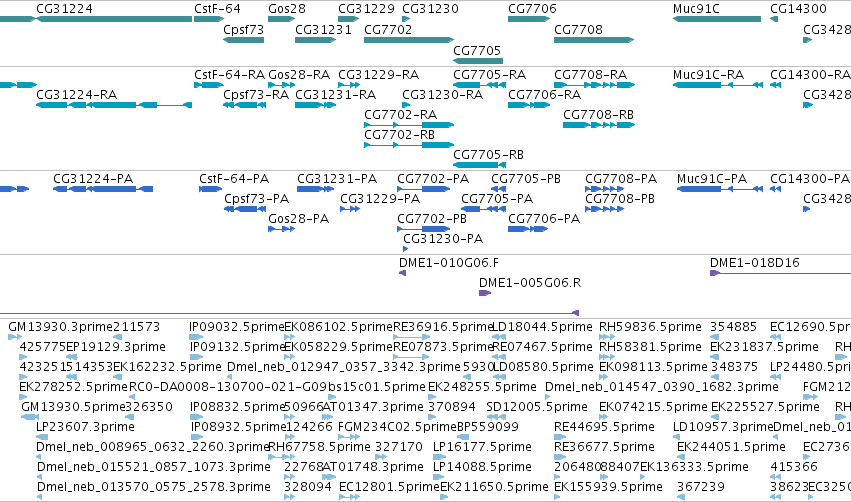Click the CG31224 gene label
The image size is (851, 502).
64,9
